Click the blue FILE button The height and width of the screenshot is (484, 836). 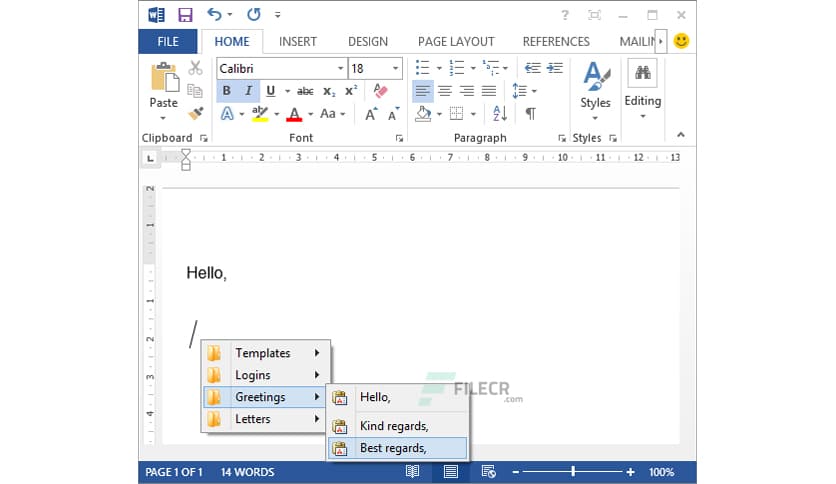coord(169,42)
